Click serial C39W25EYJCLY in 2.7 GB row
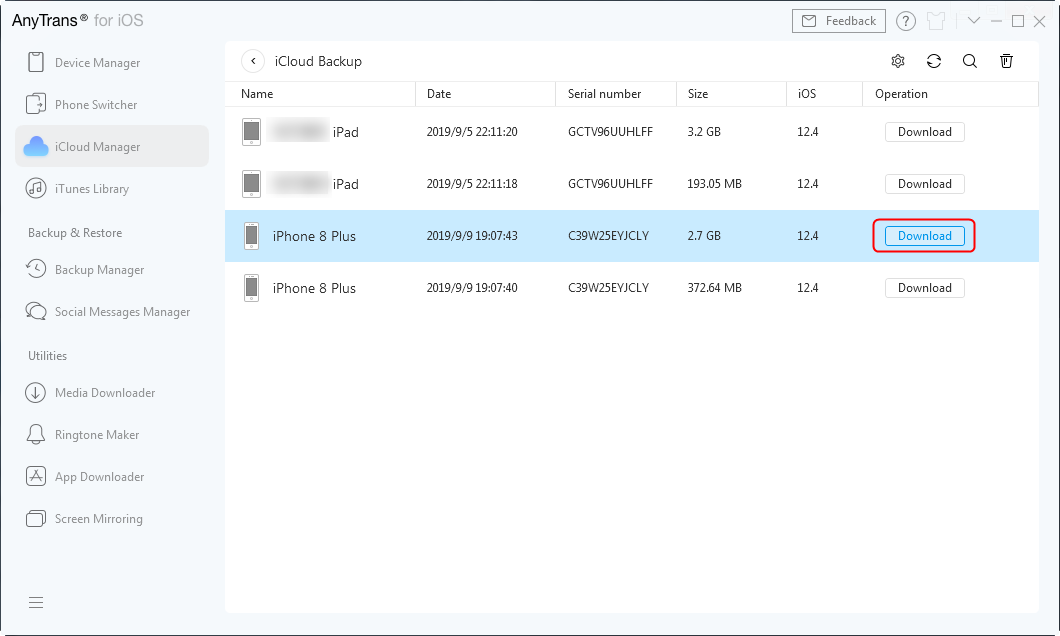The height and width of the screenshot is (636, 1060). pyautogui.click(x=608, y=236)
